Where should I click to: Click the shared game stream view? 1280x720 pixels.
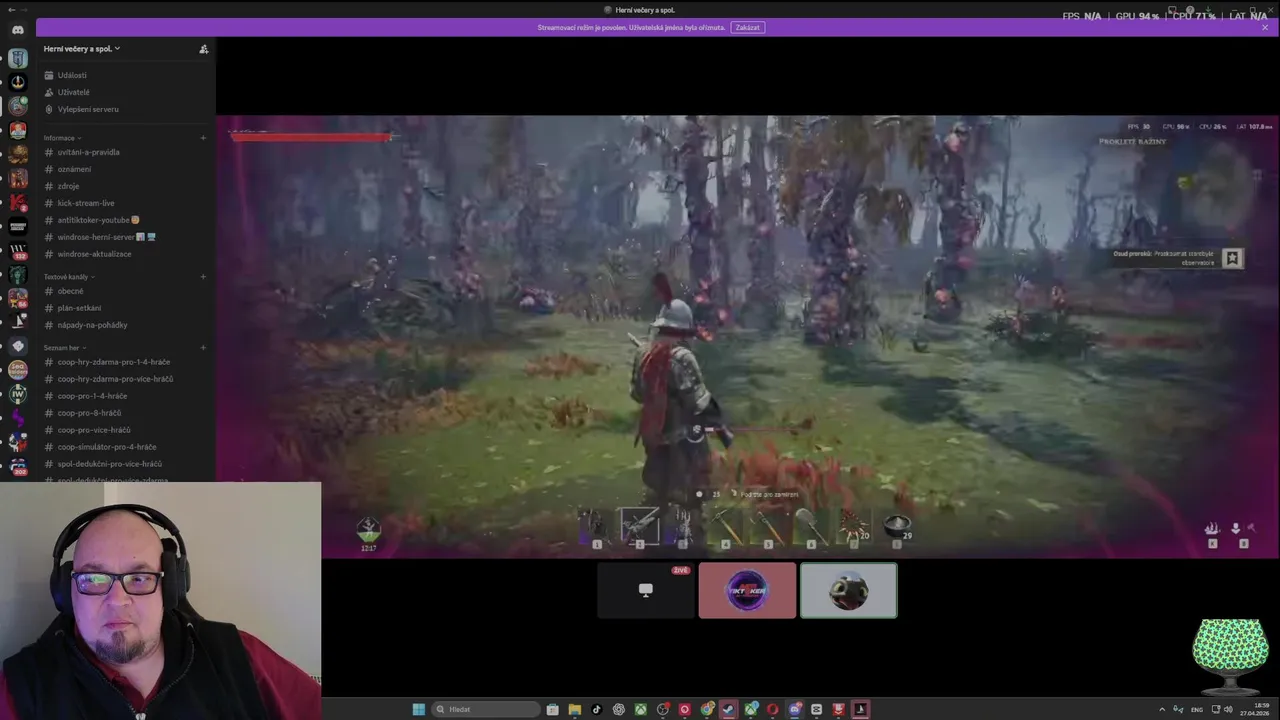[748, 336]
